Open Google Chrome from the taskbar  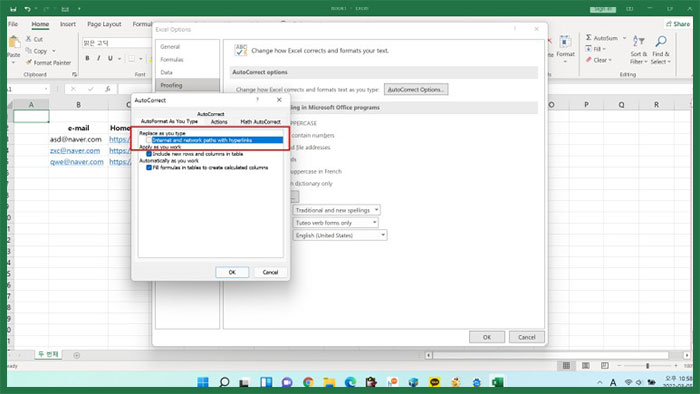pos(308,382)
